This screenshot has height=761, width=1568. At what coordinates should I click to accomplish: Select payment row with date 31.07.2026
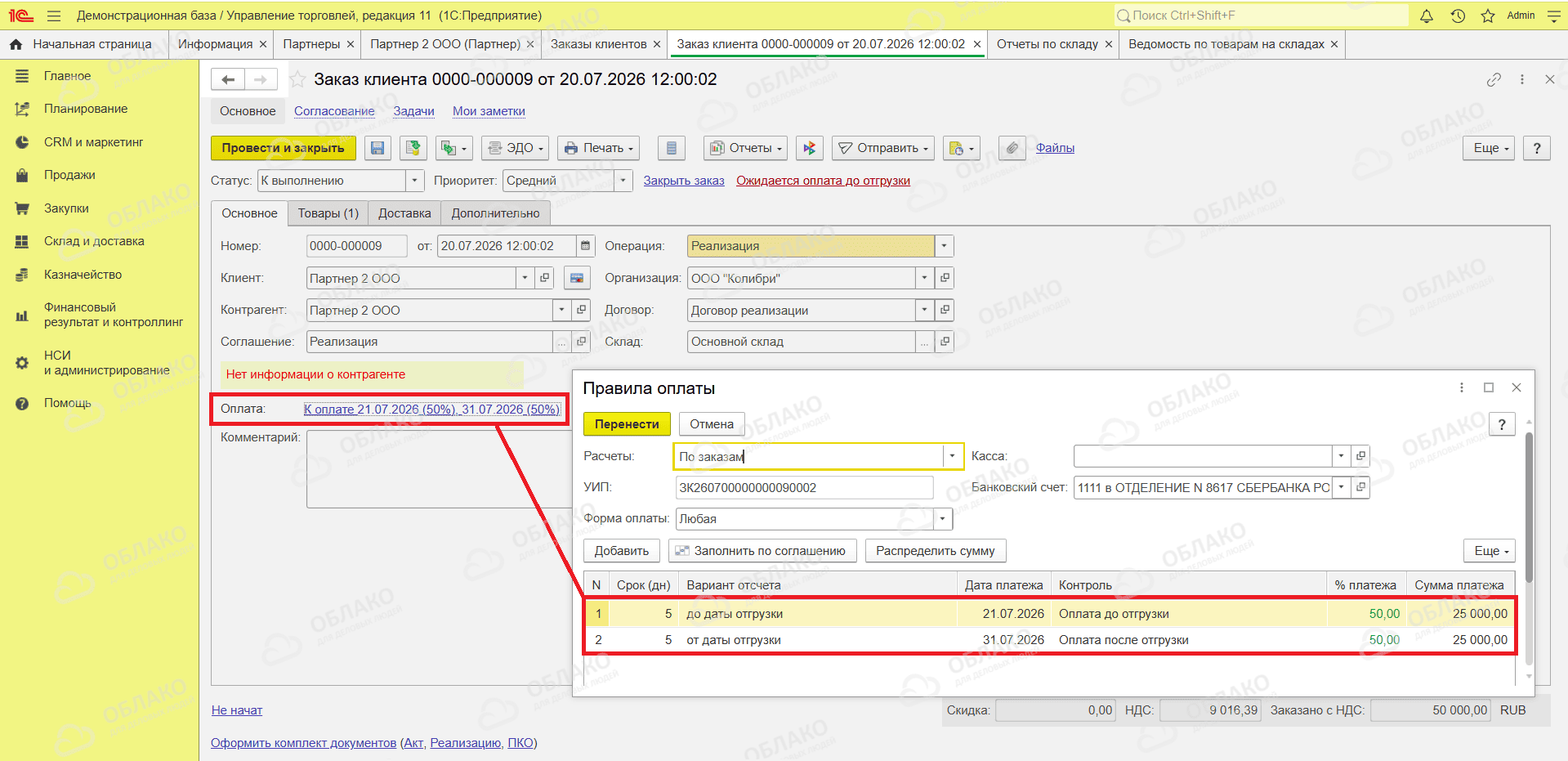(1050, 640)
